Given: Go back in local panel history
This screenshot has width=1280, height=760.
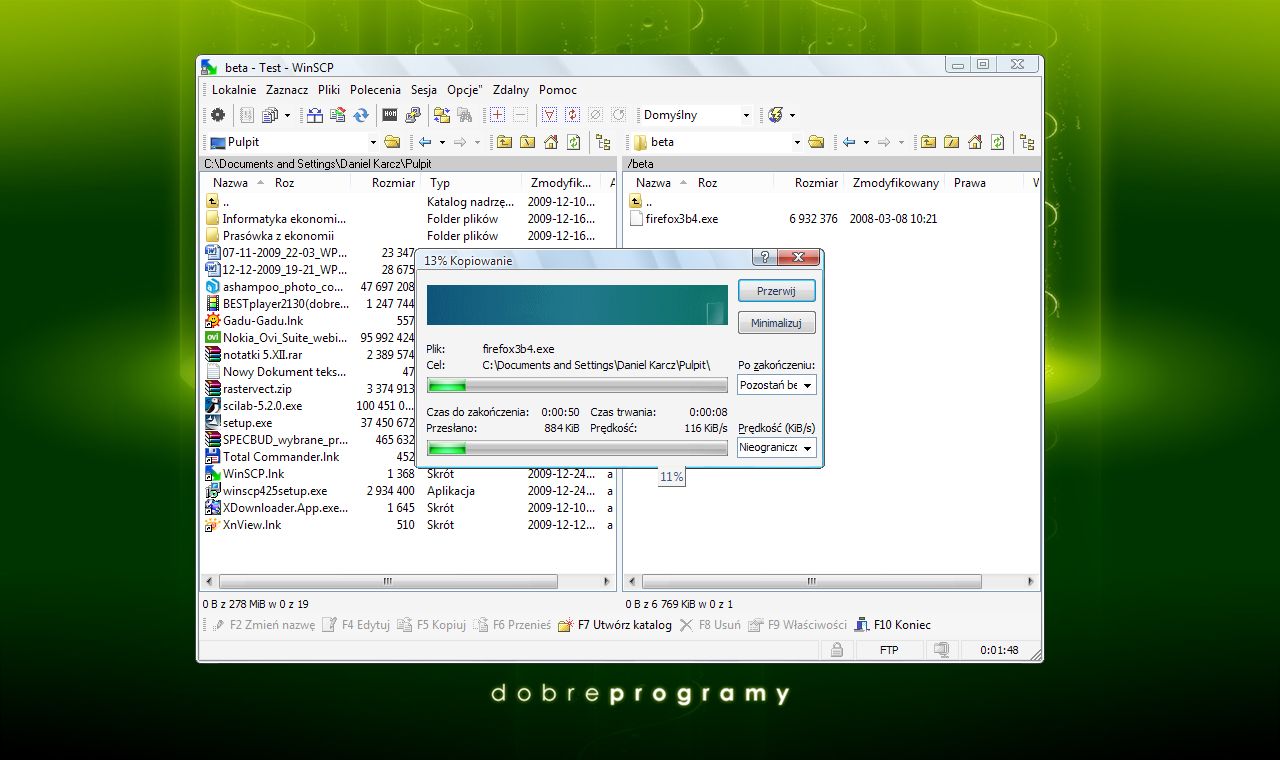Looking at the screenshot, I should point(425,142).
